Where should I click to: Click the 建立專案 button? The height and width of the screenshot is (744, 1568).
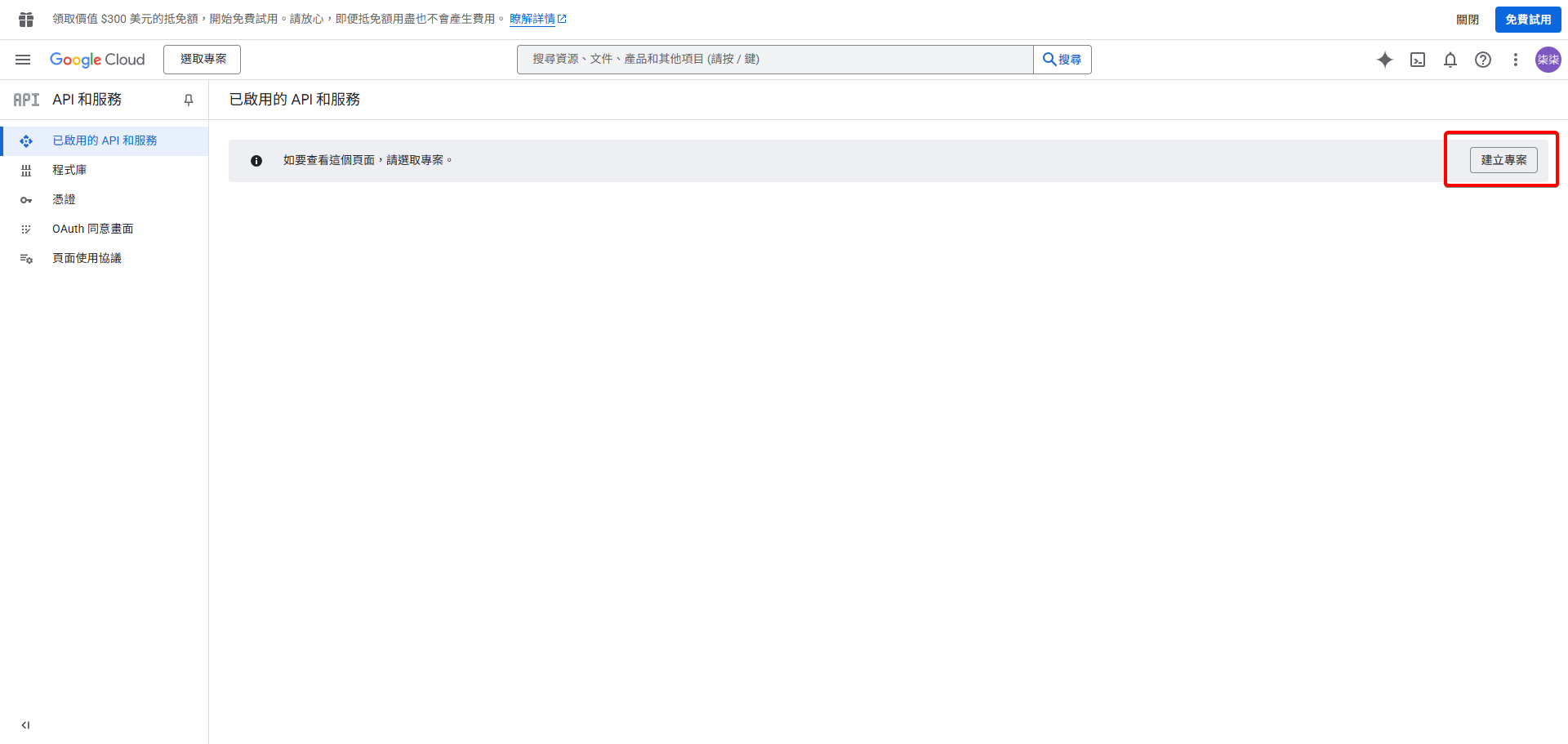click(x=1503, y=159)
